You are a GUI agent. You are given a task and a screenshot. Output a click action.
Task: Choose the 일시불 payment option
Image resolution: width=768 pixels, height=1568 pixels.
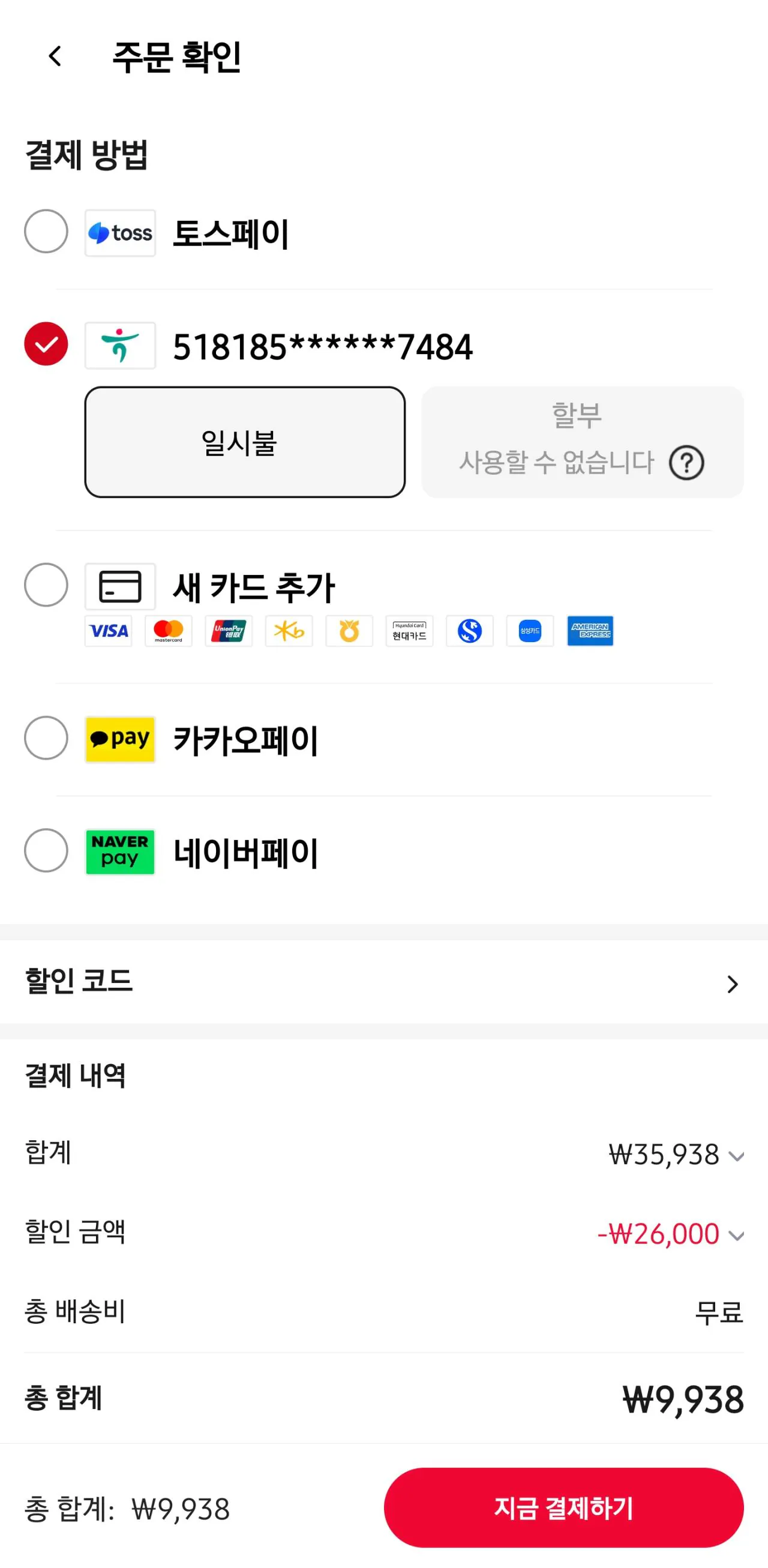(x=245, y=442)
